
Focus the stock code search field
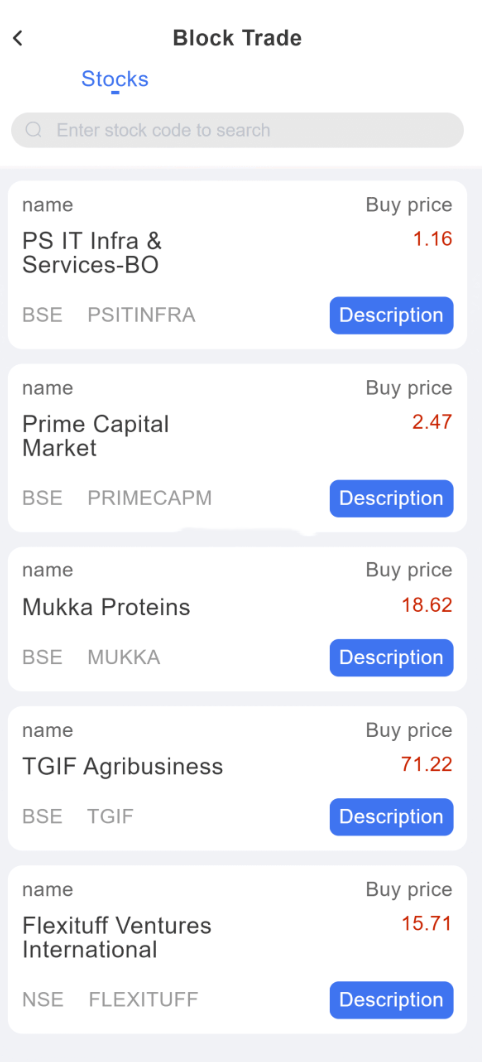click(238, 130)
